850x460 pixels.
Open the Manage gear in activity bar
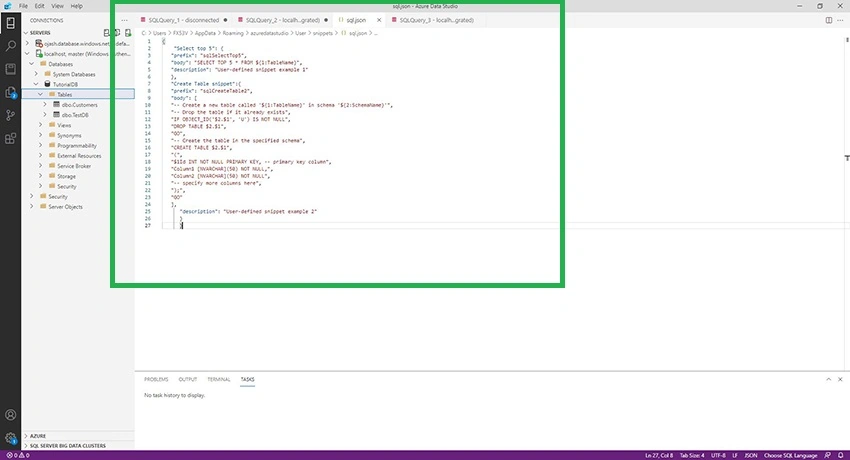(x=10, y=438)
